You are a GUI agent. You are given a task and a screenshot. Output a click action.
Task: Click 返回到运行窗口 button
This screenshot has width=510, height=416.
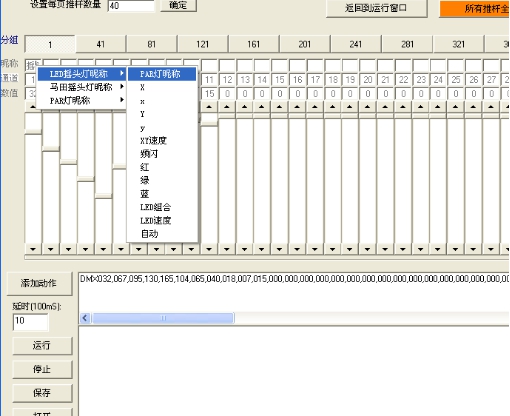click(x=376, y=8)
